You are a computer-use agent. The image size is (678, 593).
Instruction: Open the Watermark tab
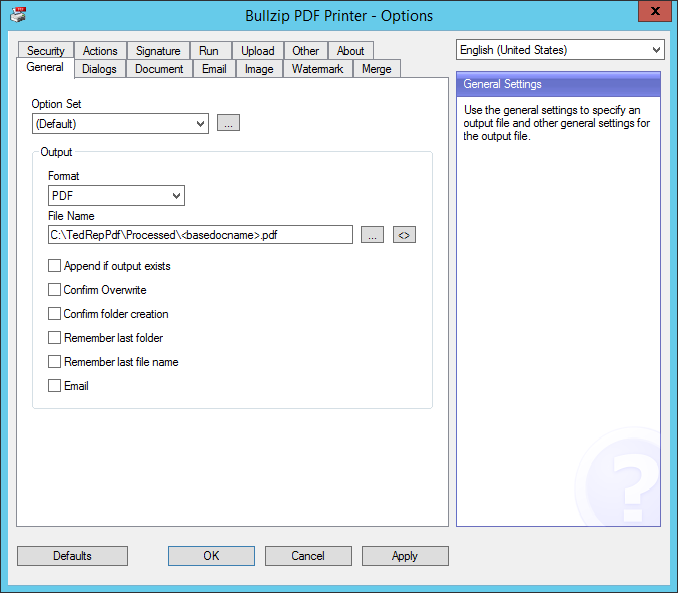click(317, 69)
